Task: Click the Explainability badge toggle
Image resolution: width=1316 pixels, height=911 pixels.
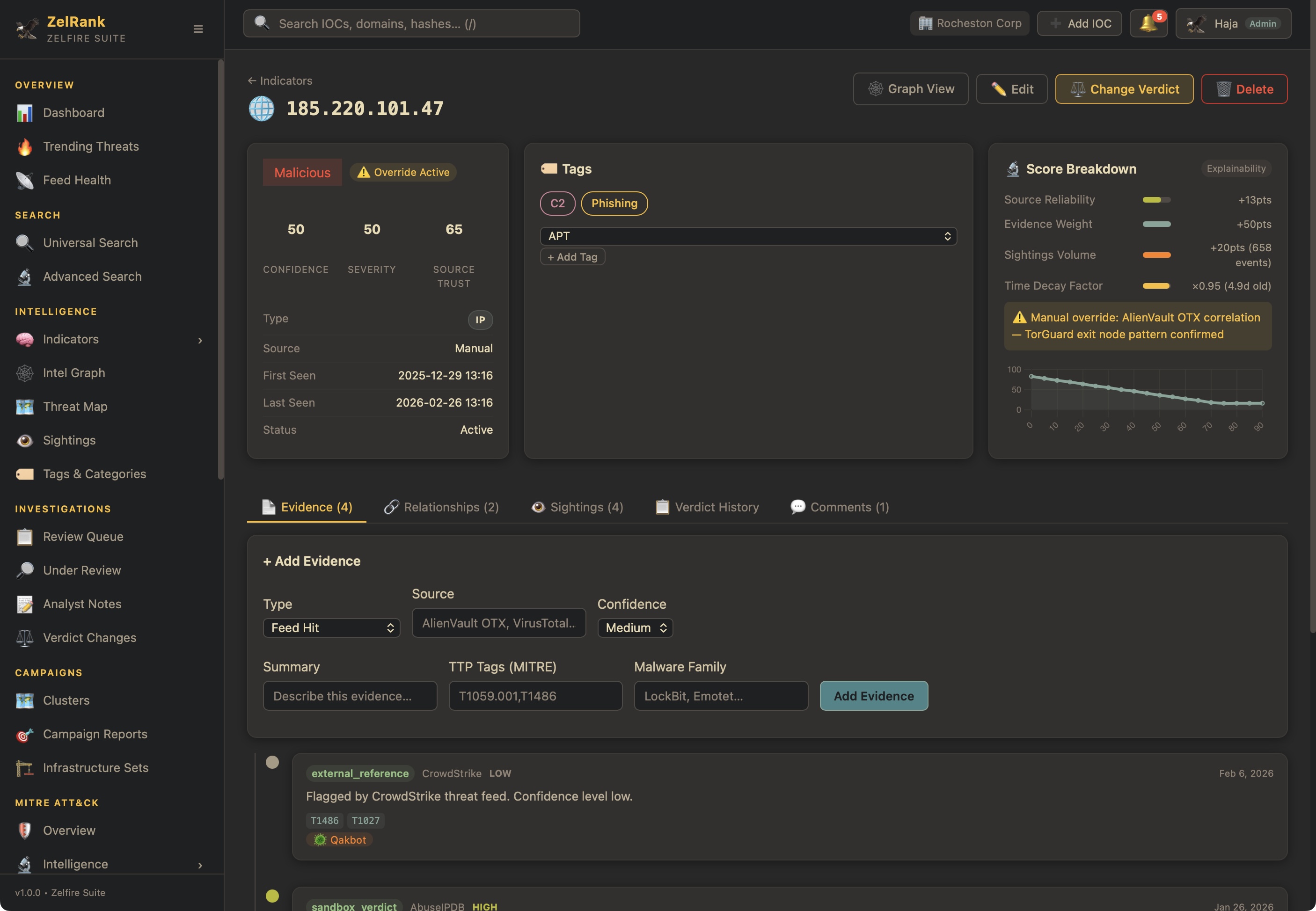Action: click(1236, 168)
